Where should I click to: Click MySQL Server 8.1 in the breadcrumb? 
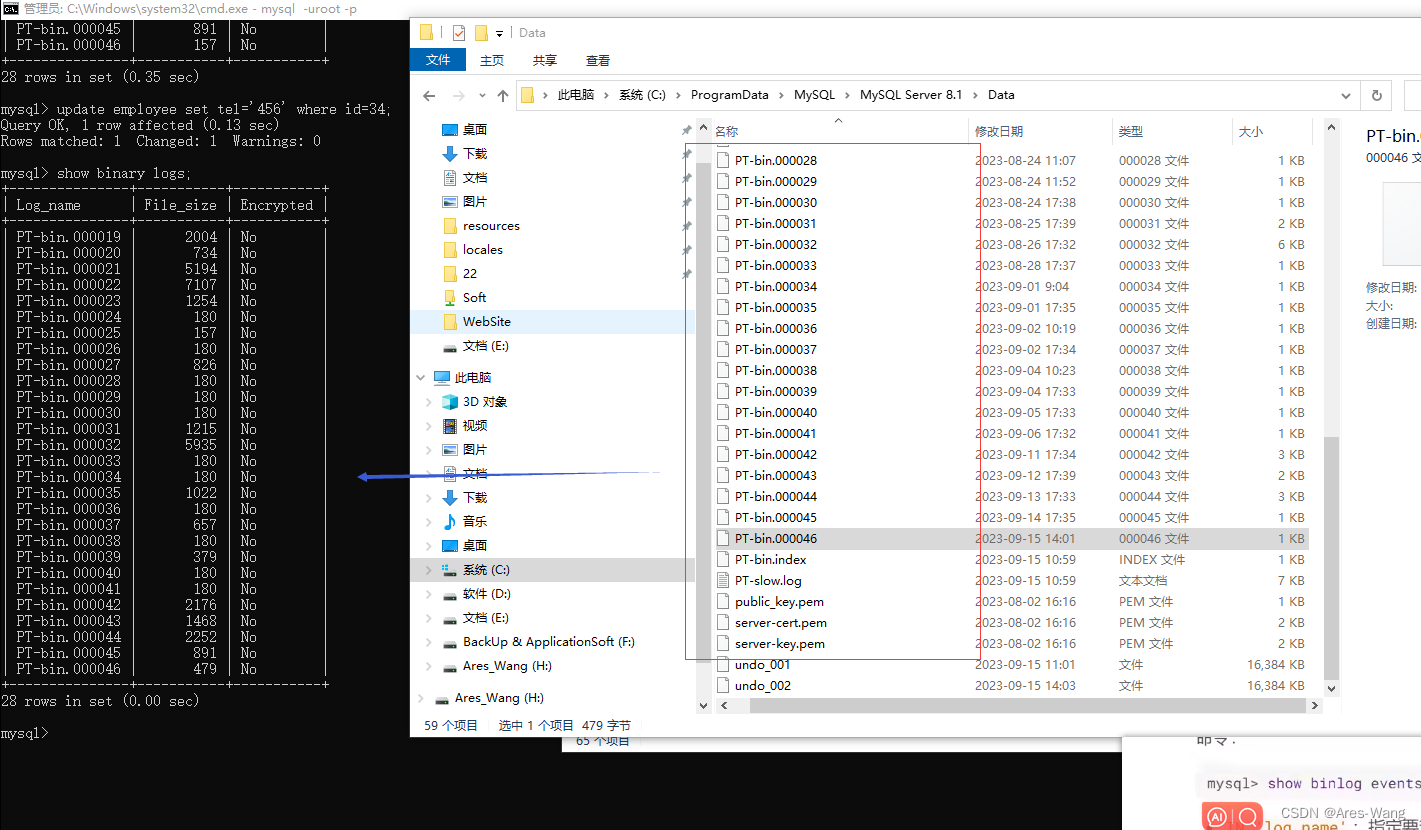[x=911, y=95]
